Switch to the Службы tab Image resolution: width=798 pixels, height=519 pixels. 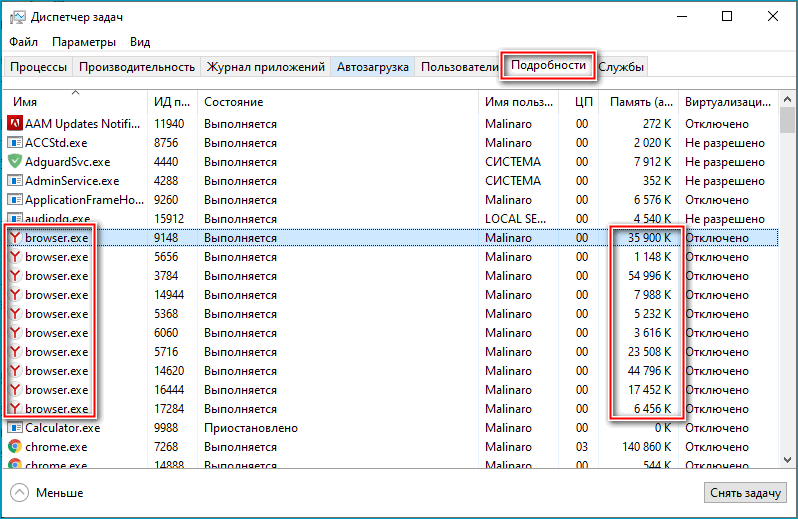pyautogui.click(x=622, y=67)
